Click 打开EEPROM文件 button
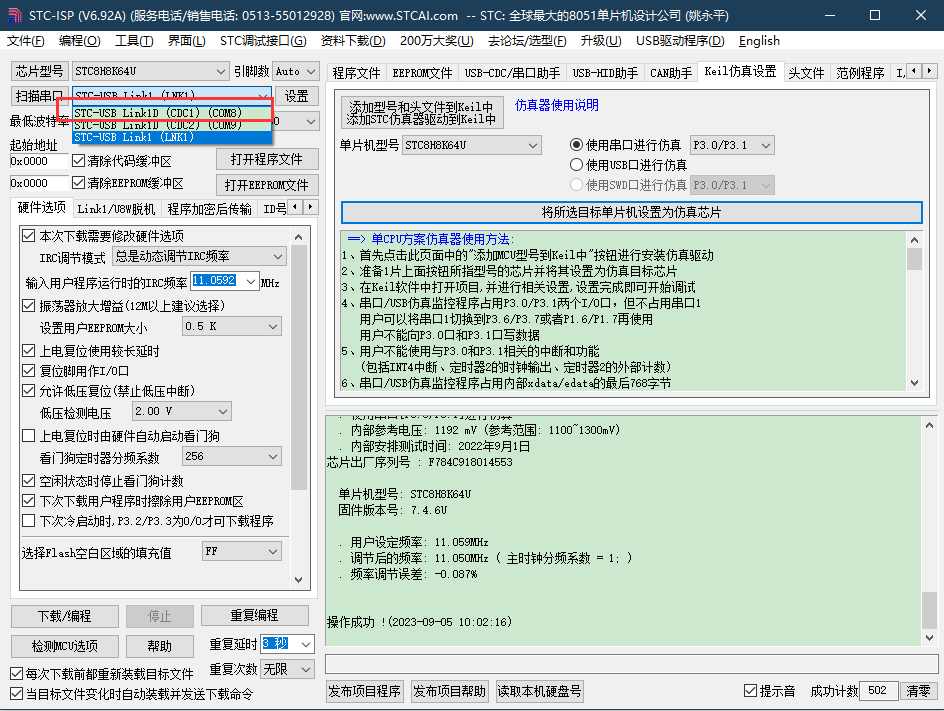This screenshot has height=711, width=944. [267, 185]
